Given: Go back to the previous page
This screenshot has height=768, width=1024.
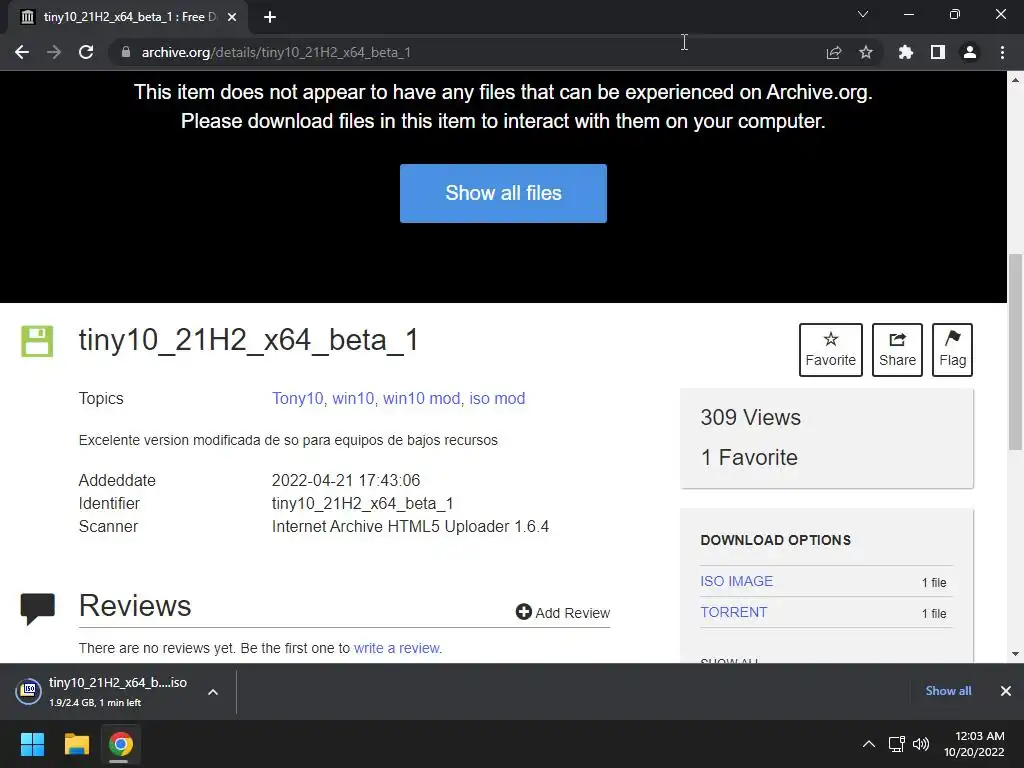Looking at the screenshot, I should pyautogui.click(x=22, y=52).
